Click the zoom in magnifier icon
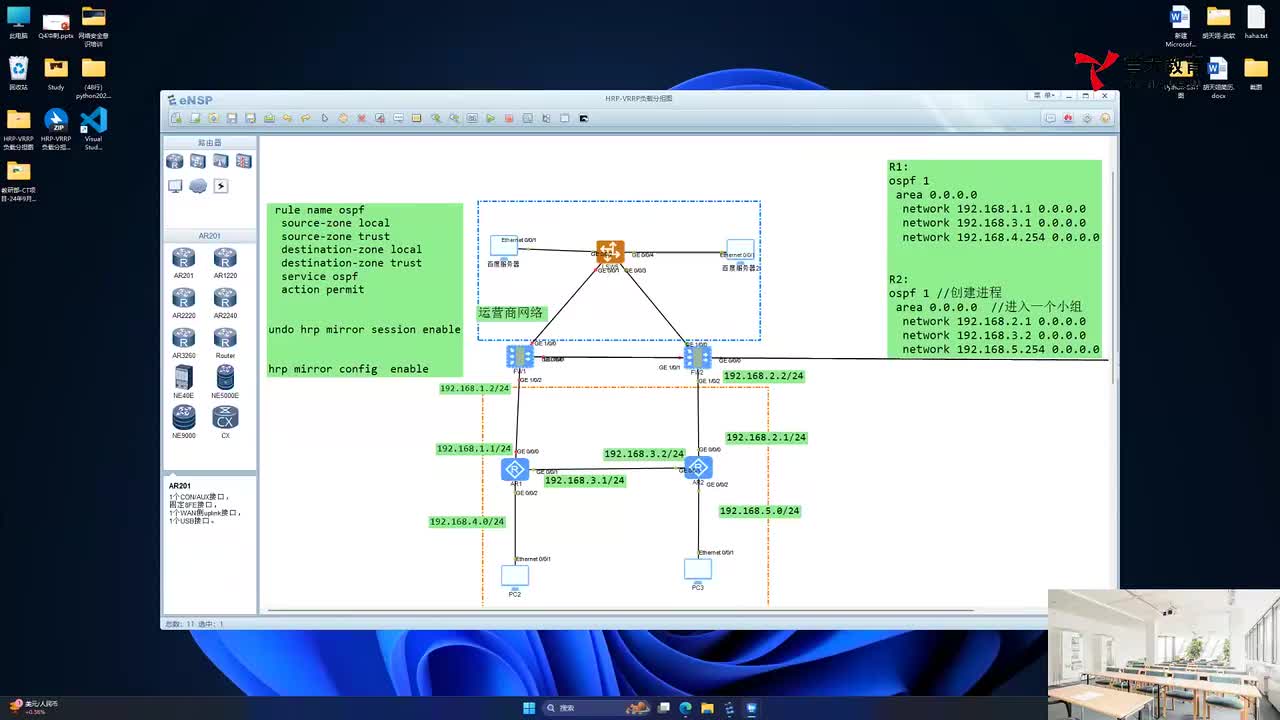 pyautogui.click(x=436, y=118)
